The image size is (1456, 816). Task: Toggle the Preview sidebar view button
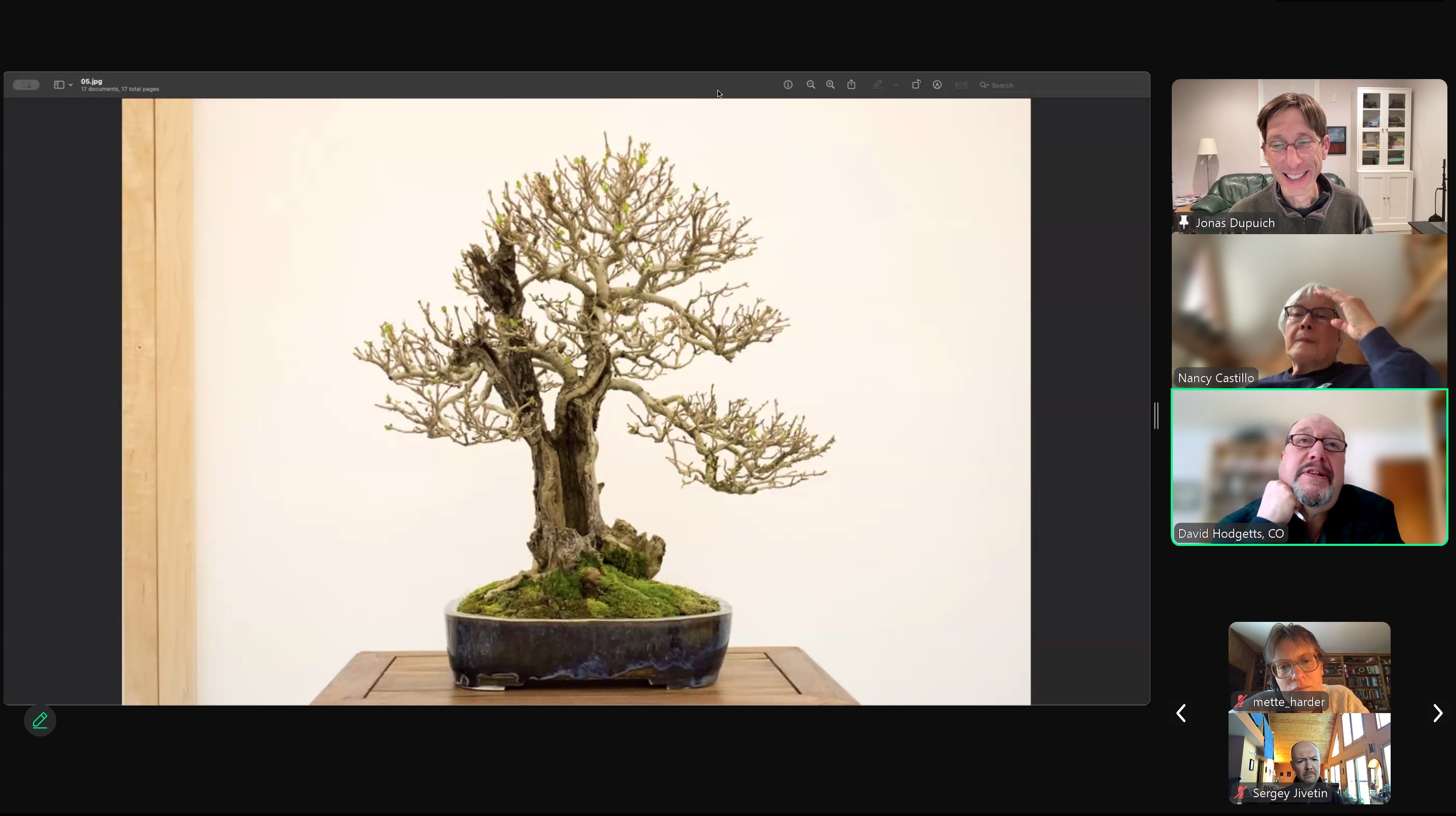click(x=59, y=85)
